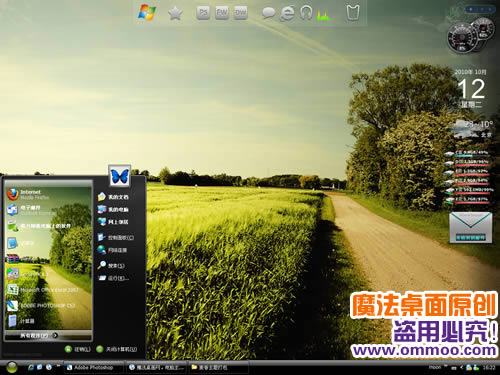Open the chat bubbles icon in dock
Image resolution: width=500 pixels, height=375 pixels.
[268, 13]
